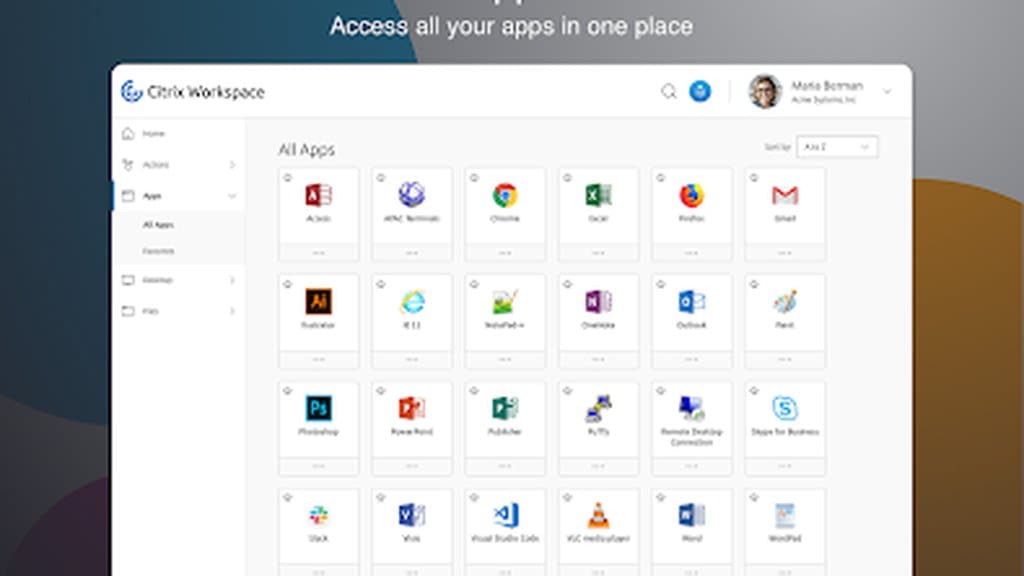Open more options on PowerPoint card
Image resolution: width=1024 pixels, height=576 pixels.
(x=411, y=466)
